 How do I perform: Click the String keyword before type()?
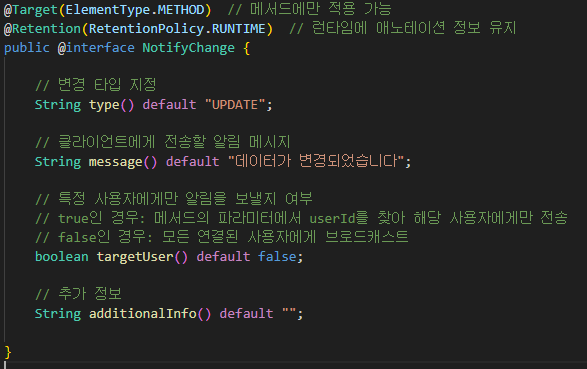[58, 105]
